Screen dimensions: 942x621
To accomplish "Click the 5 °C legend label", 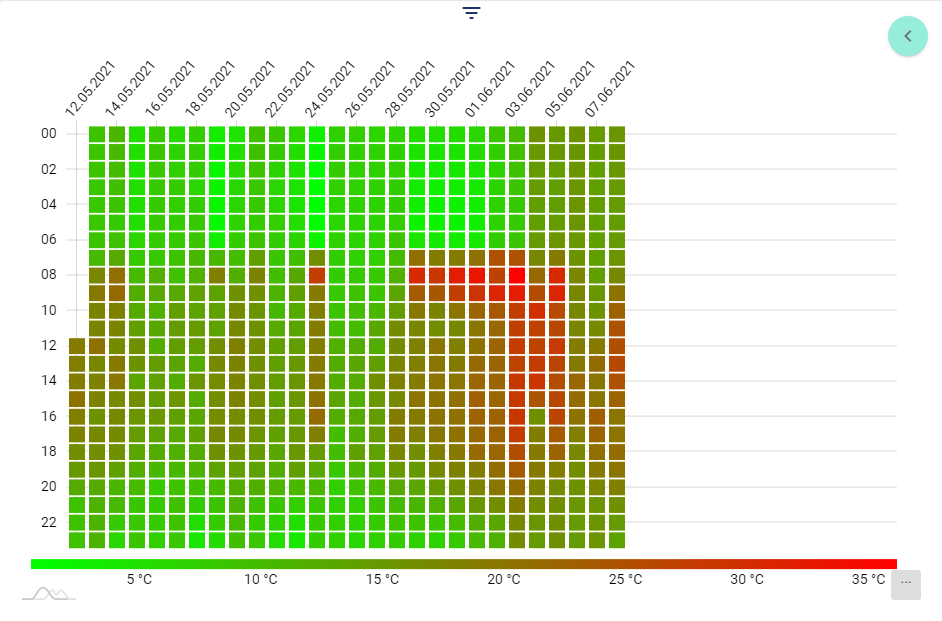I will 139,580.
